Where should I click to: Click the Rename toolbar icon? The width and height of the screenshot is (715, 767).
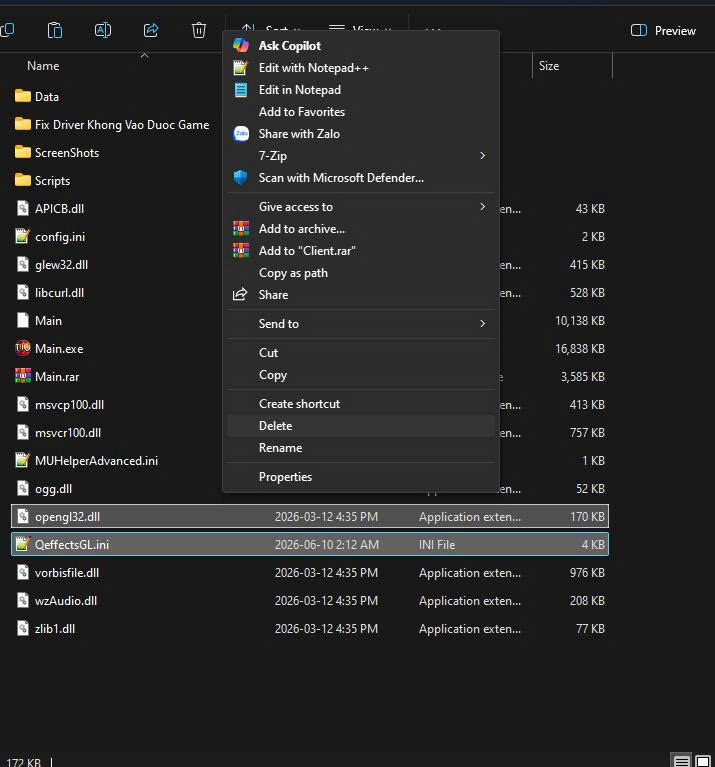click(103, 30)
